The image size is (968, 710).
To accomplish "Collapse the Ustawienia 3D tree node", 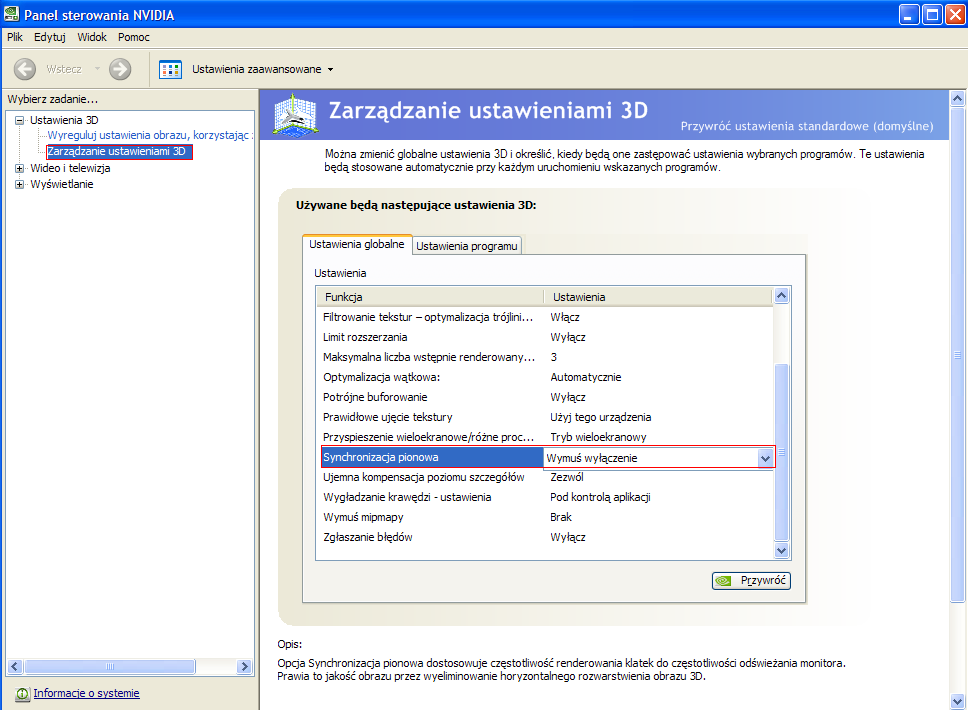I will click(x=19, y=120).
